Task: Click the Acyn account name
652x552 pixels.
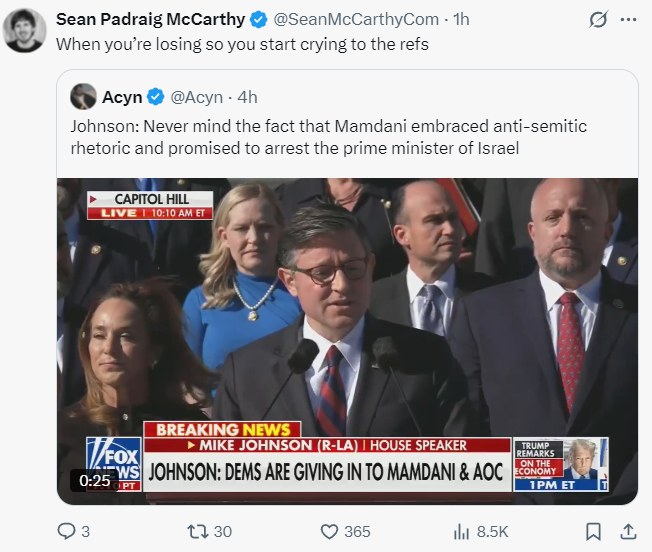Action: [122, 97]
